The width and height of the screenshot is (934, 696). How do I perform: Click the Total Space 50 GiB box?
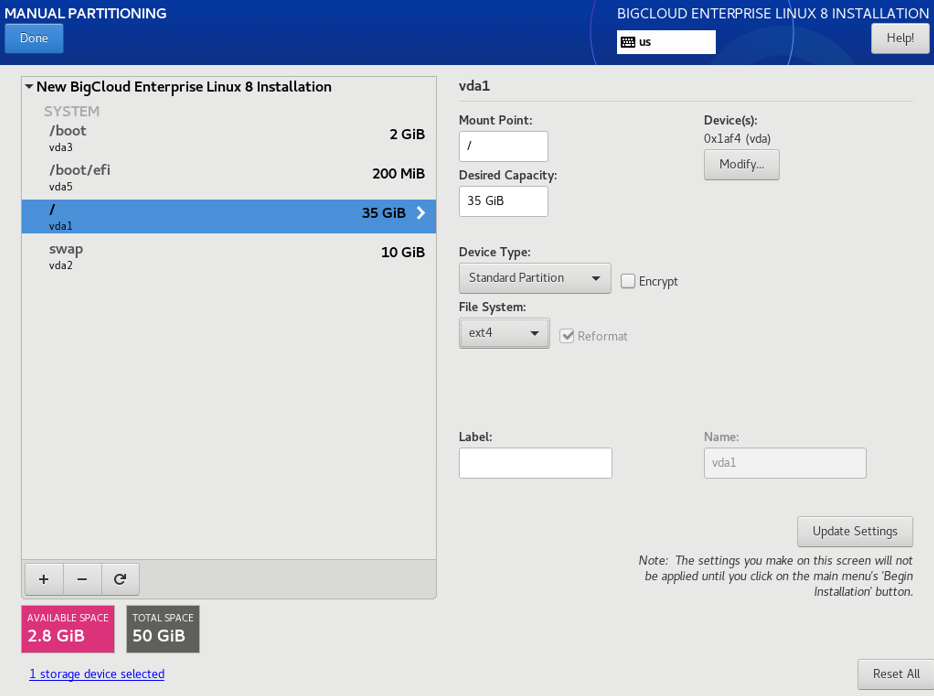[163, 629]
